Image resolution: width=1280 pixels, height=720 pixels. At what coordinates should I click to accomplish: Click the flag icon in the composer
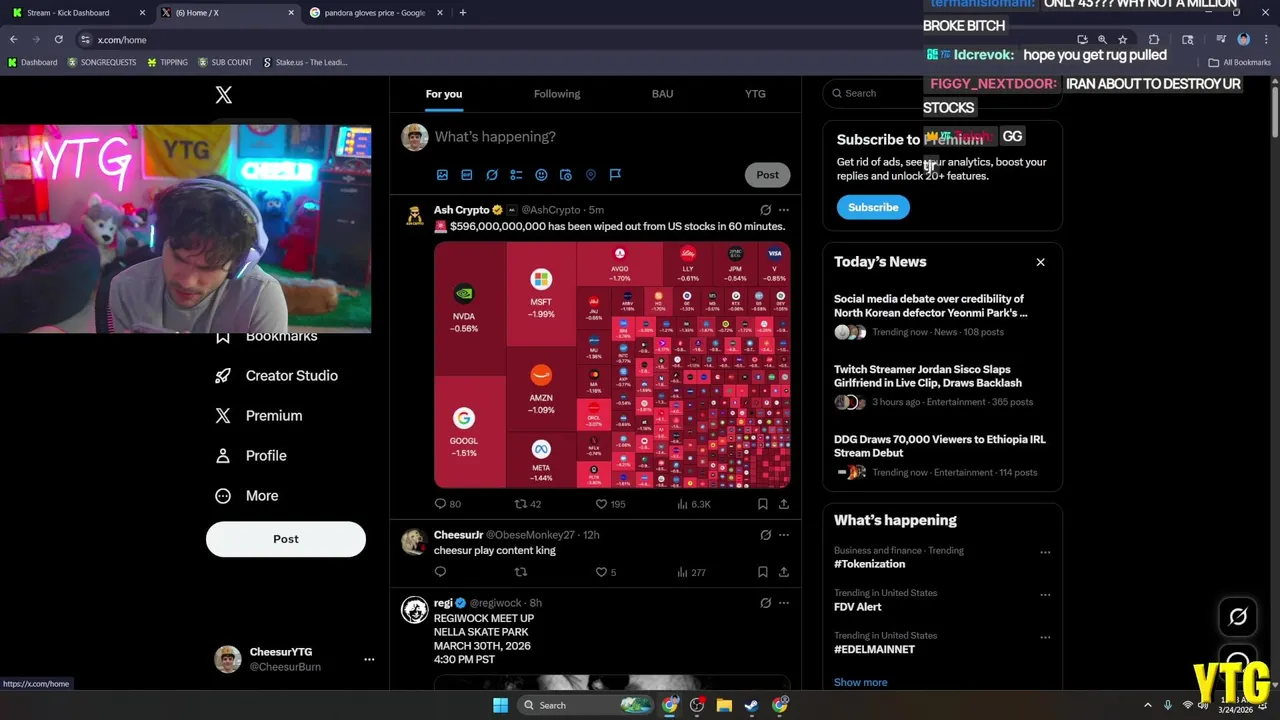click(x=615, y=175)
